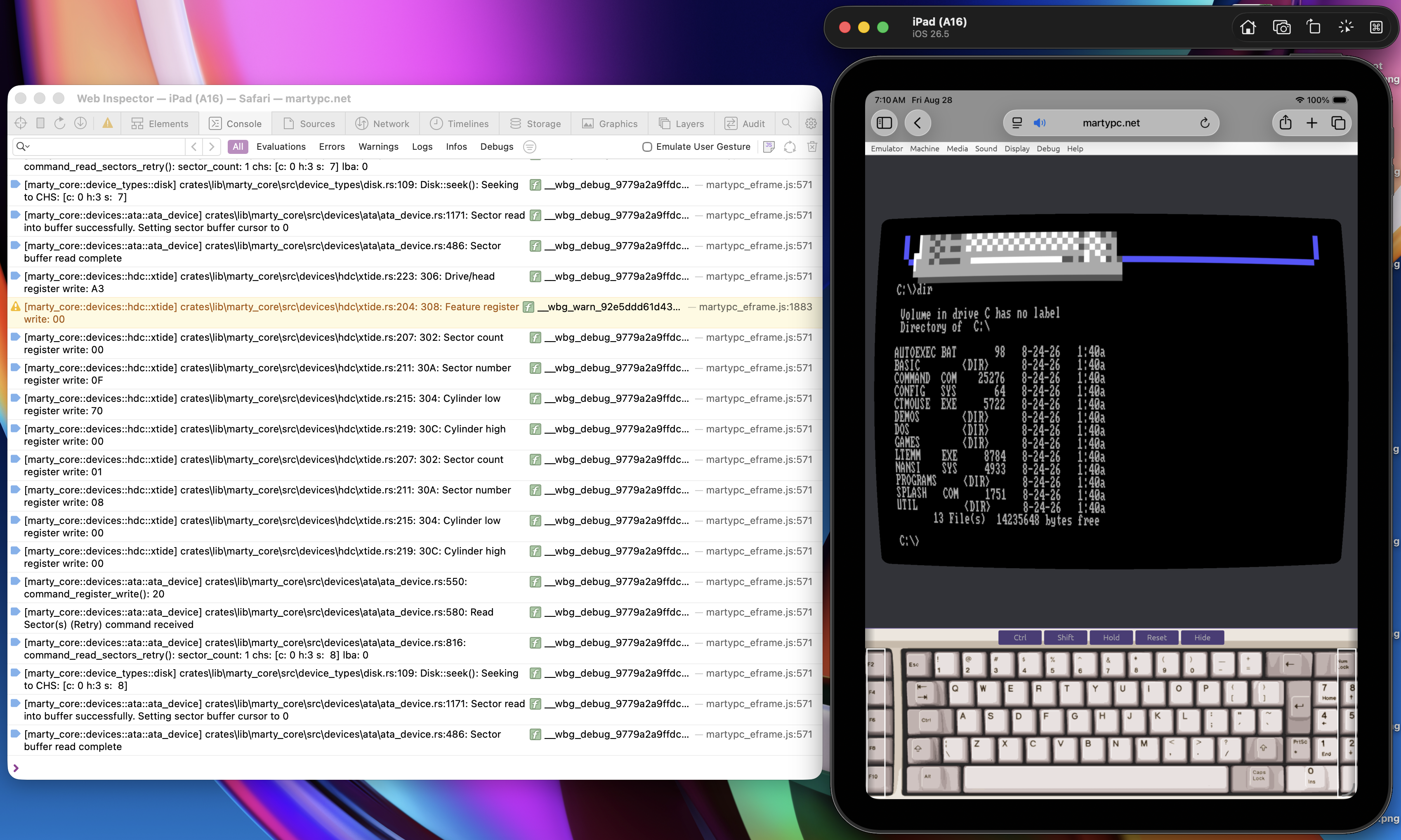The image size is (1401, 840).
Task: Click the download web archive icon
Action: (x=80, y=123)
